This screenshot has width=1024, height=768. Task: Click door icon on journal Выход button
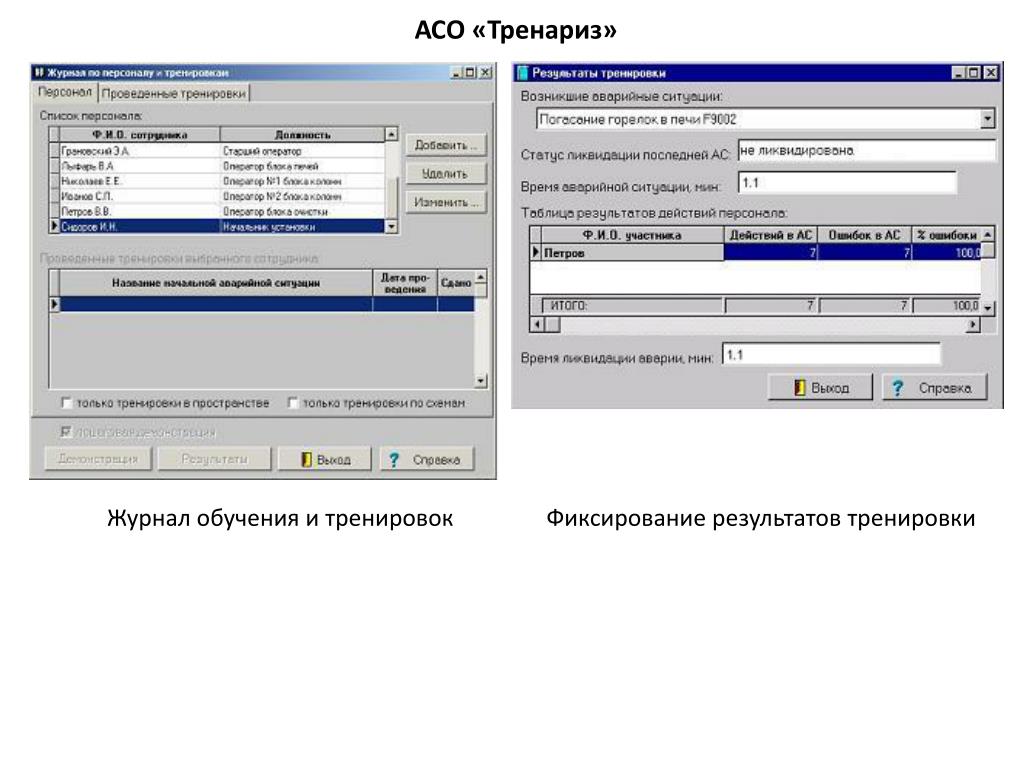click(306, 460)
